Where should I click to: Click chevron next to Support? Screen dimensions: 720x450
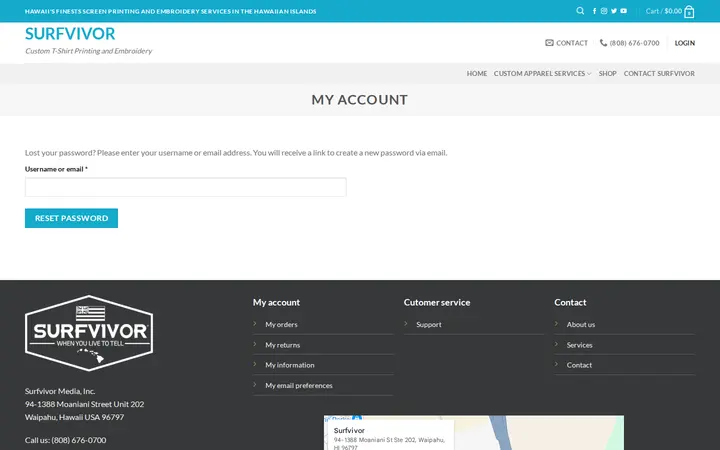point(406,324)
